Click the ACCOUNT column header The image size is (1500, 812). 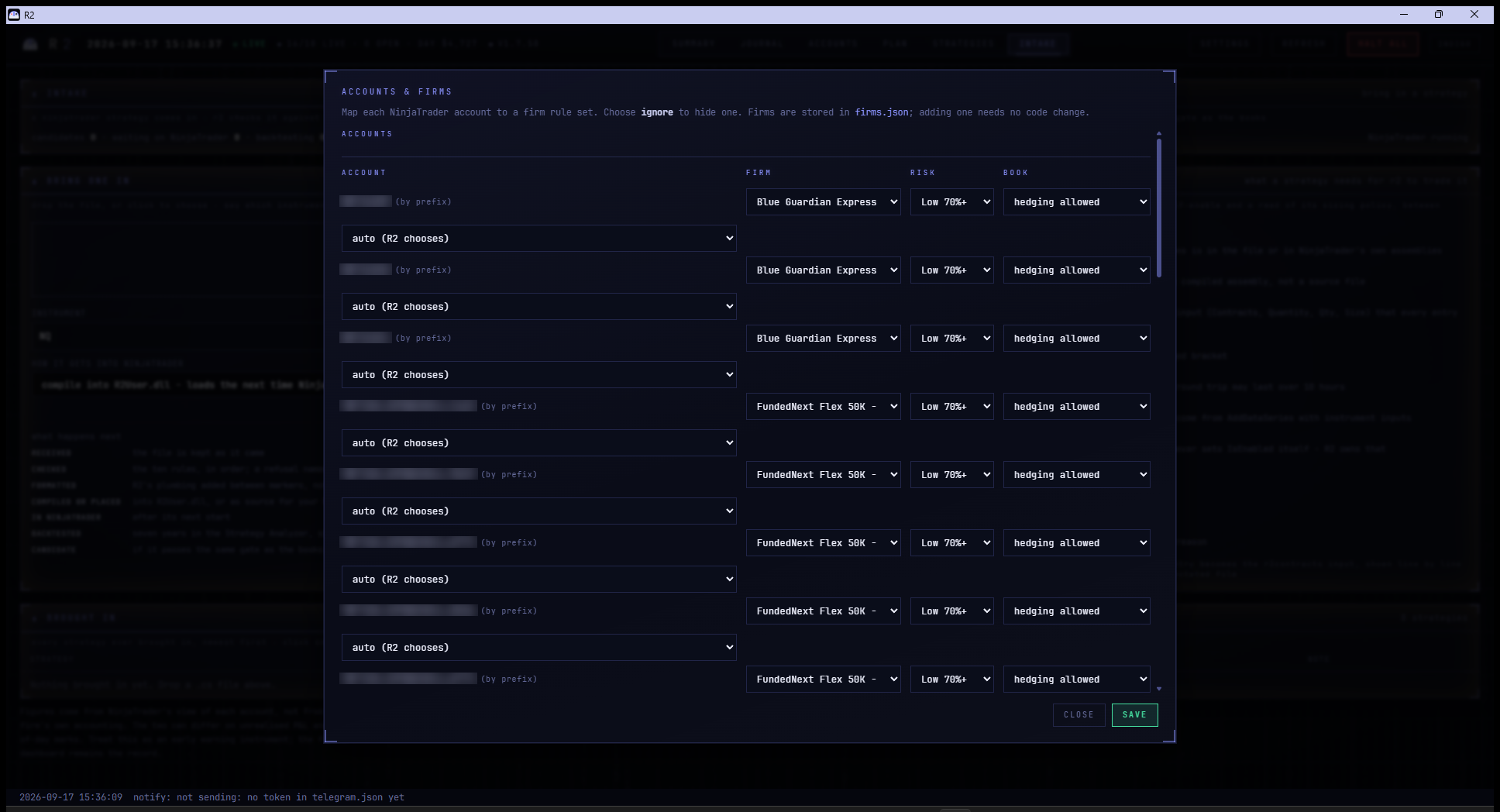pyautogui.click(x=363, y=172)
